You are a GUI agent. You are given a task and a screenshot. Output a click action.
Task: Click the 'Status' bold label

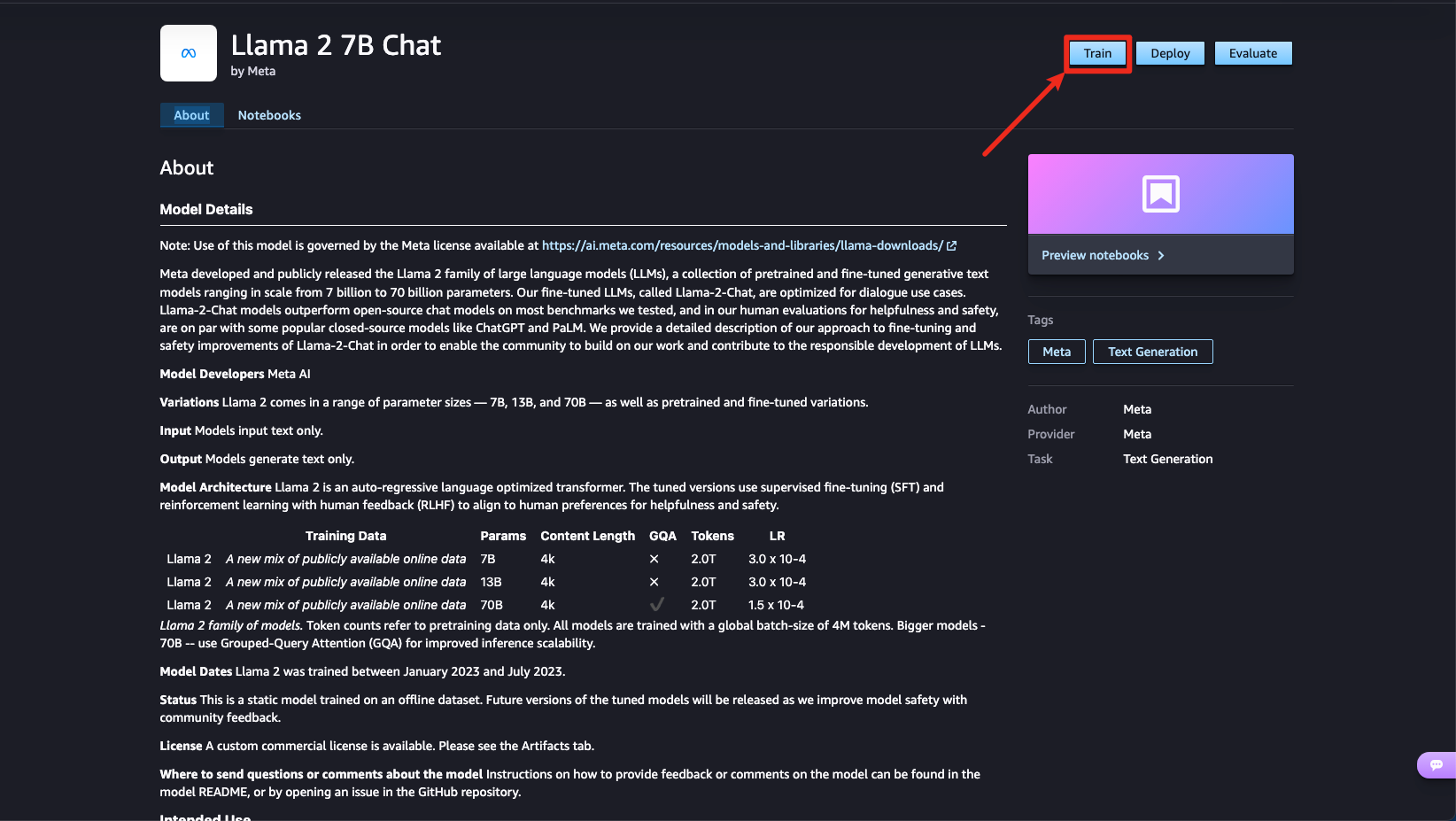point(178,700)
